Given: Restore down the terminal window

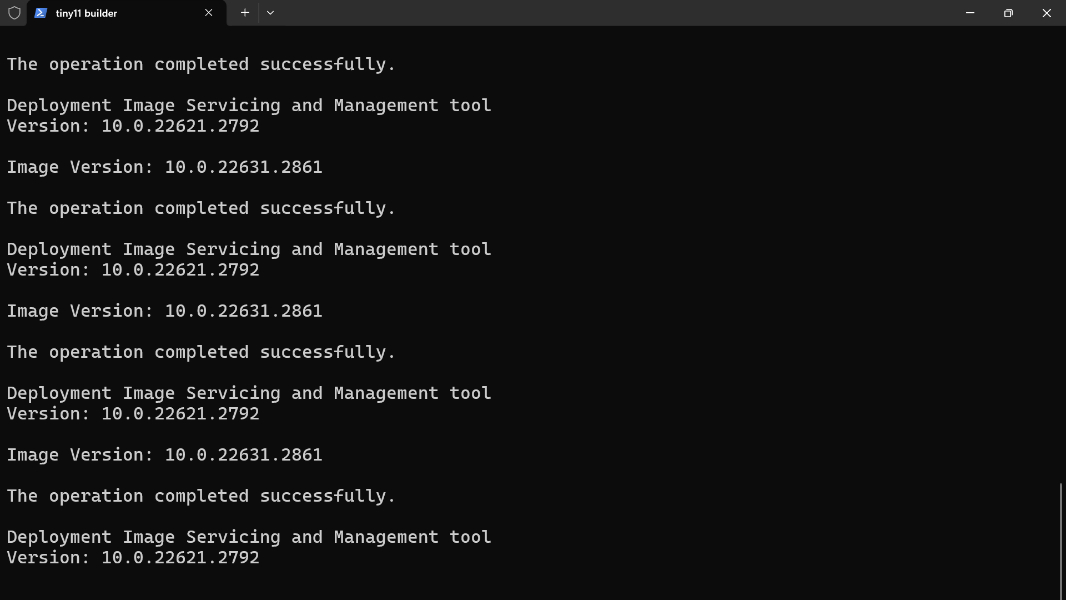Looking at the screenshot, I should [x=1008, y=13].
